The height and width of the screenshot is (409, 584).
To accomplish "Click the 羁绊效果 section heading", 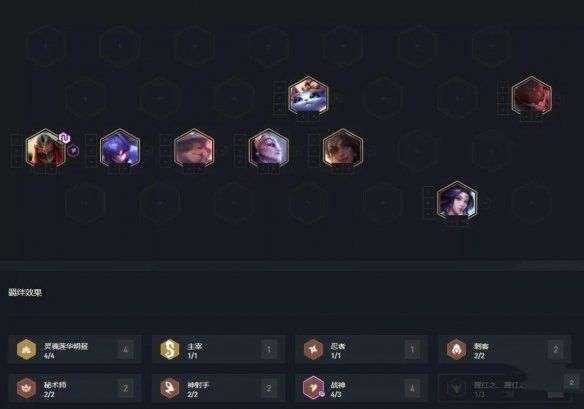I will click(25, 292).
